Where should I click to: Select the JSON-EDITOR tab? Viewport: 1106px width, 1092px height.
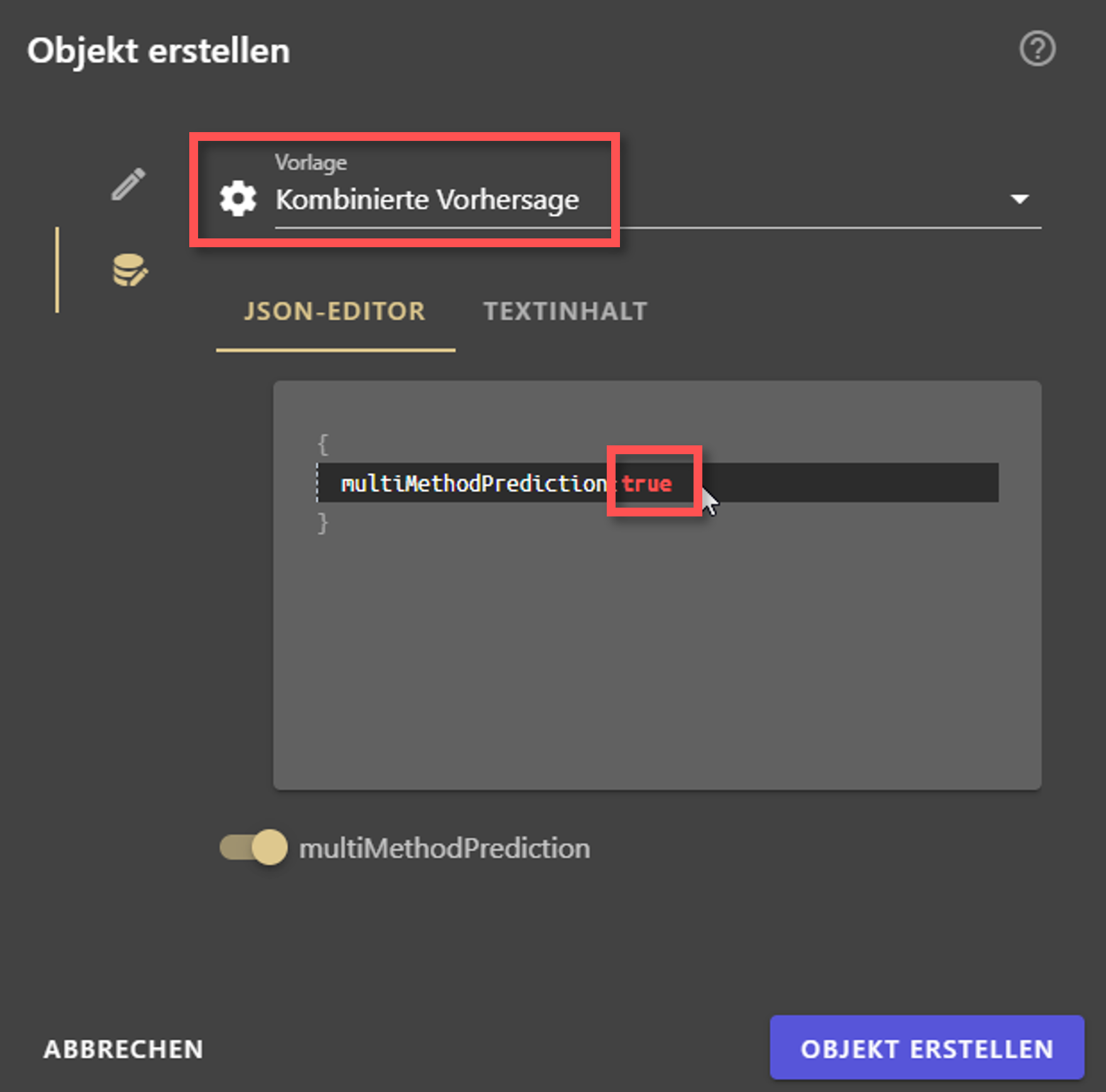(335, 311)
